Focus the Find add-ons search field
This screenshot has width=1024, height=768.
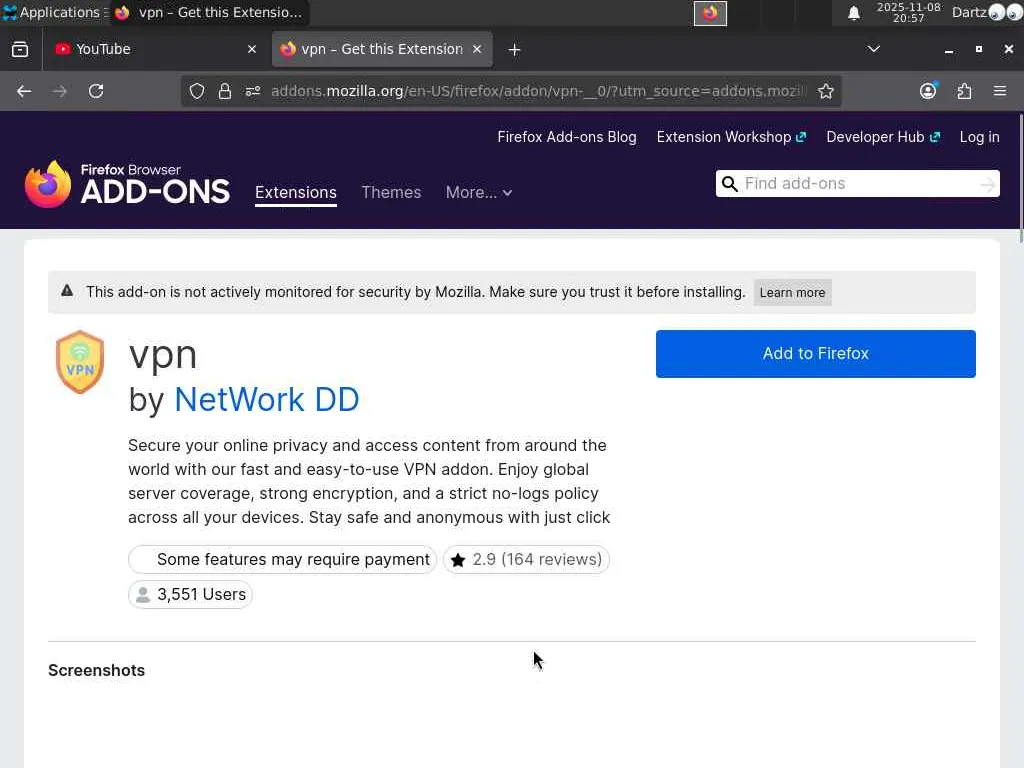(857, 184)
